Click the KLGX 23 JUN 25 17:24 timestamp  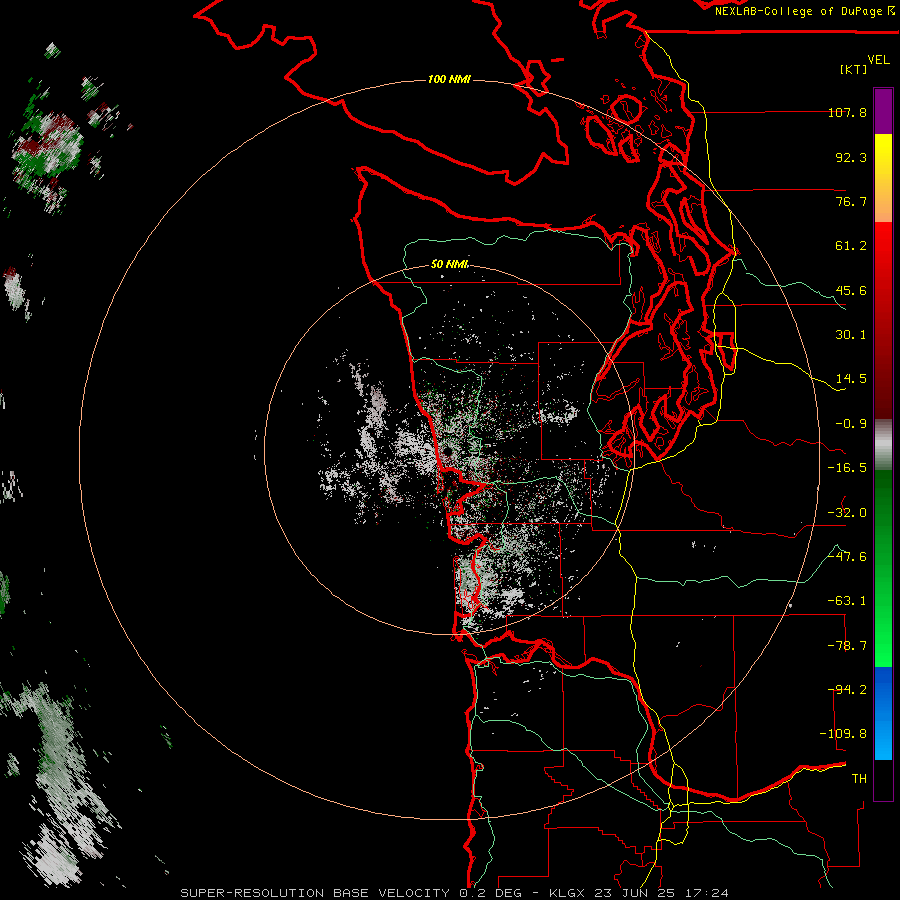click(639, 893)
